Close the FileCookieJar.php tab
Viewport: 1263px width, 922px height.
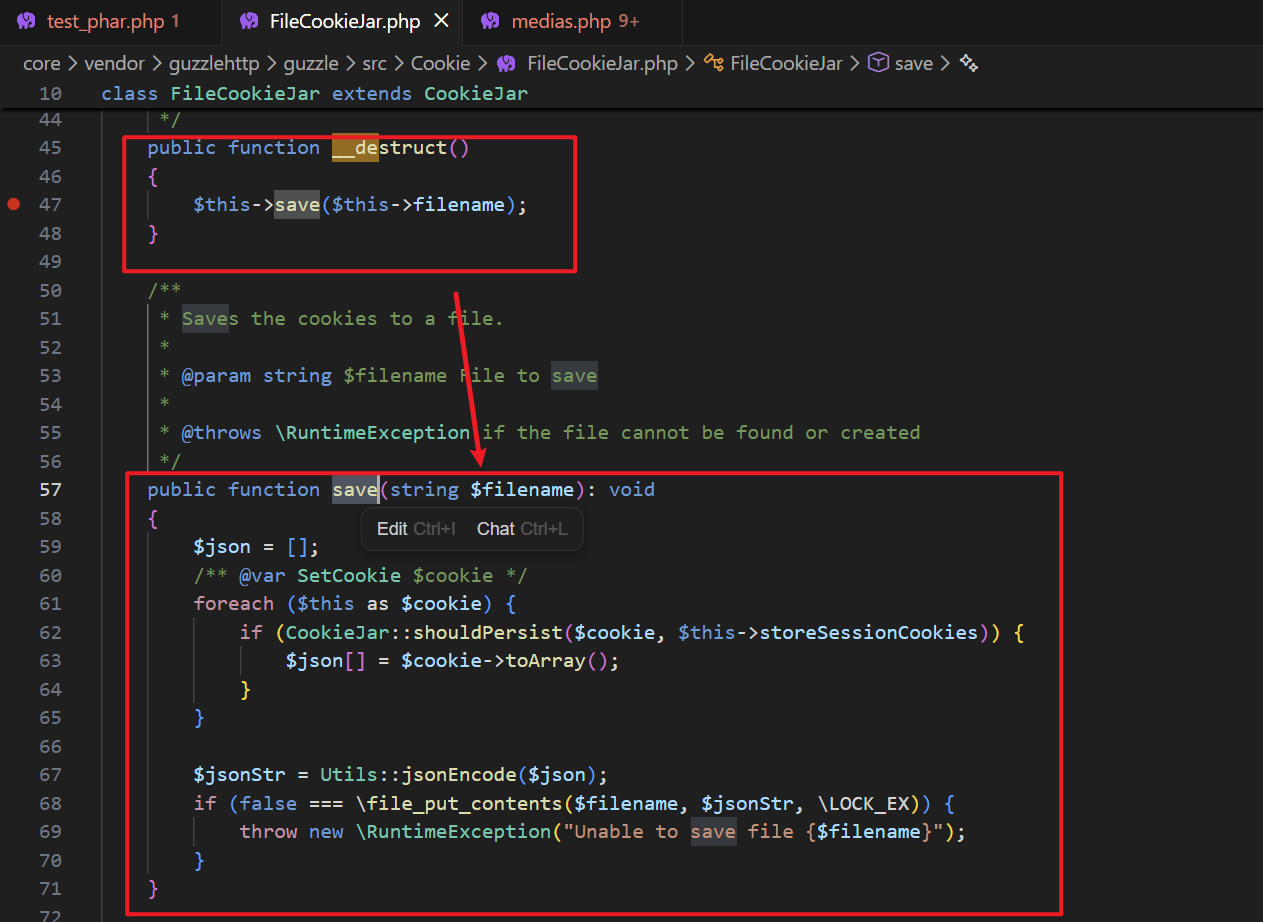point(443,21)
